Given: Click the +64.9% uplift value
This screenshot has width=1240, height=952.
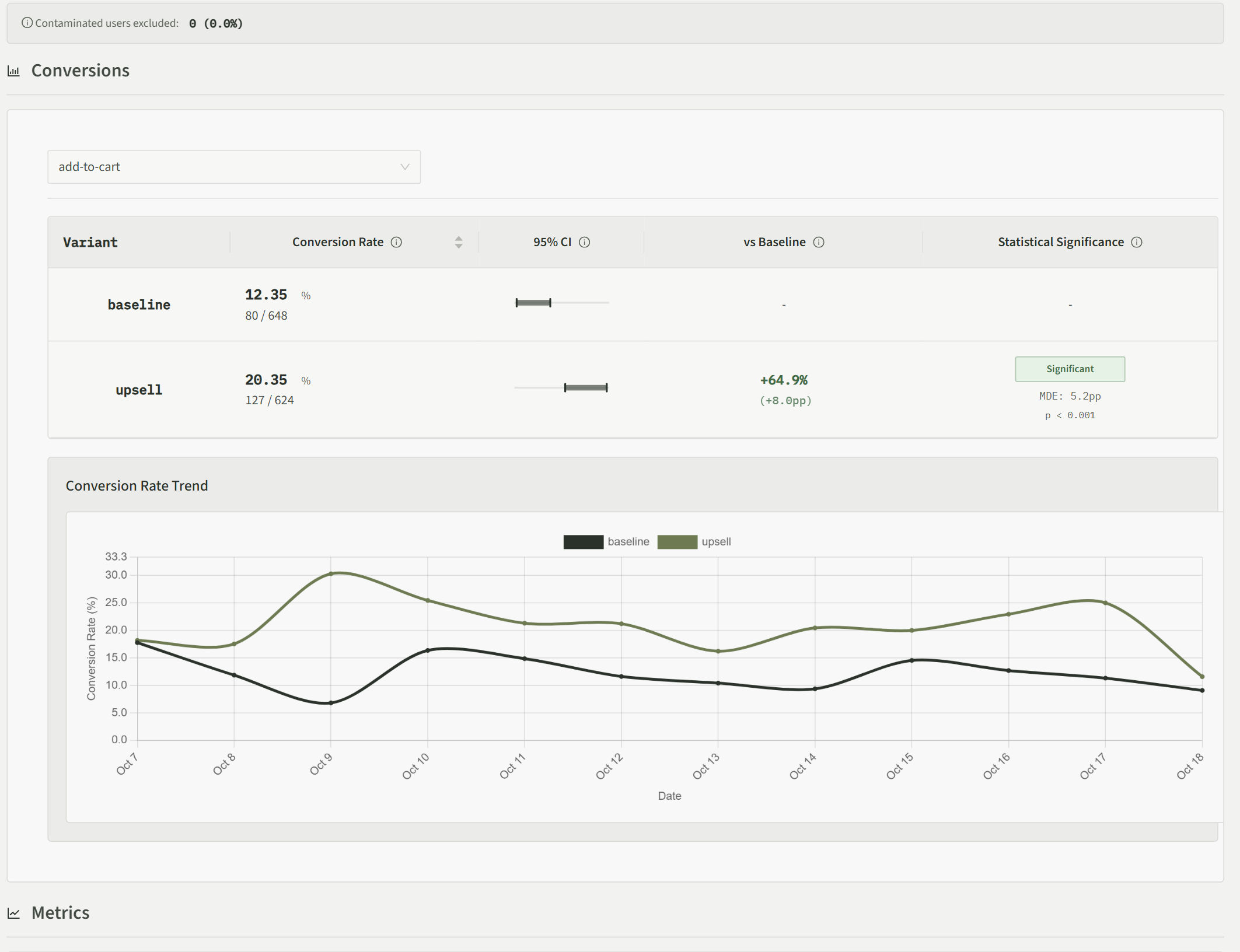Looking at the screenshot, I should pyautogui.click(x=784, y=380).
